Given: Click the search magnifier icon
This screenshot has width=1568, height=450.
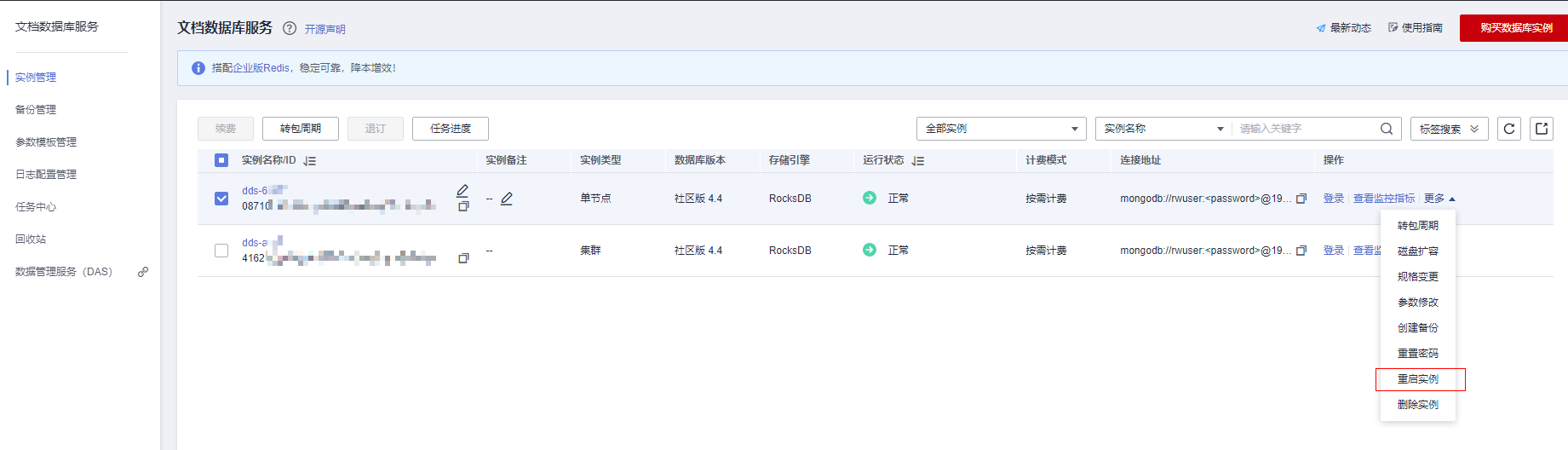Looking at the screenshot, I should [1387, 129].
